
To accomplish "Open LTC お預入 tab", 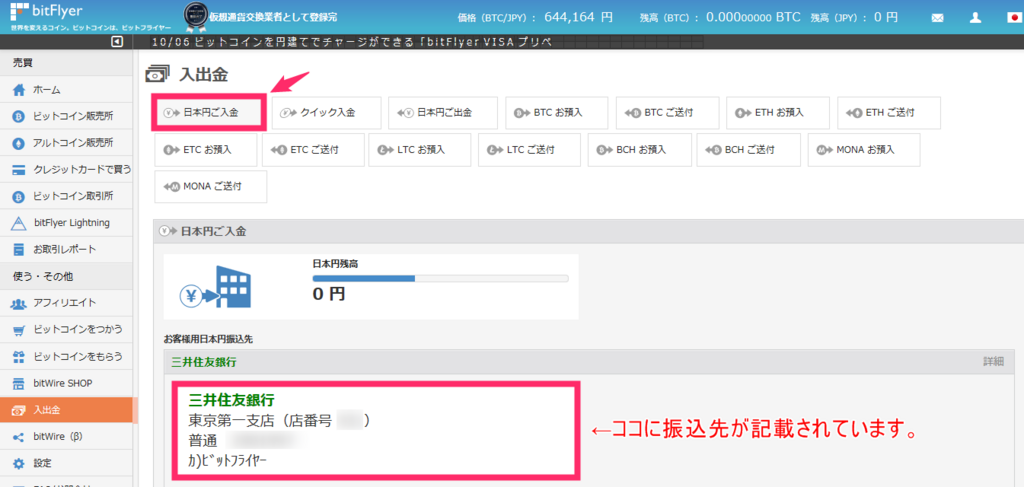I will [x=420, y=149].
